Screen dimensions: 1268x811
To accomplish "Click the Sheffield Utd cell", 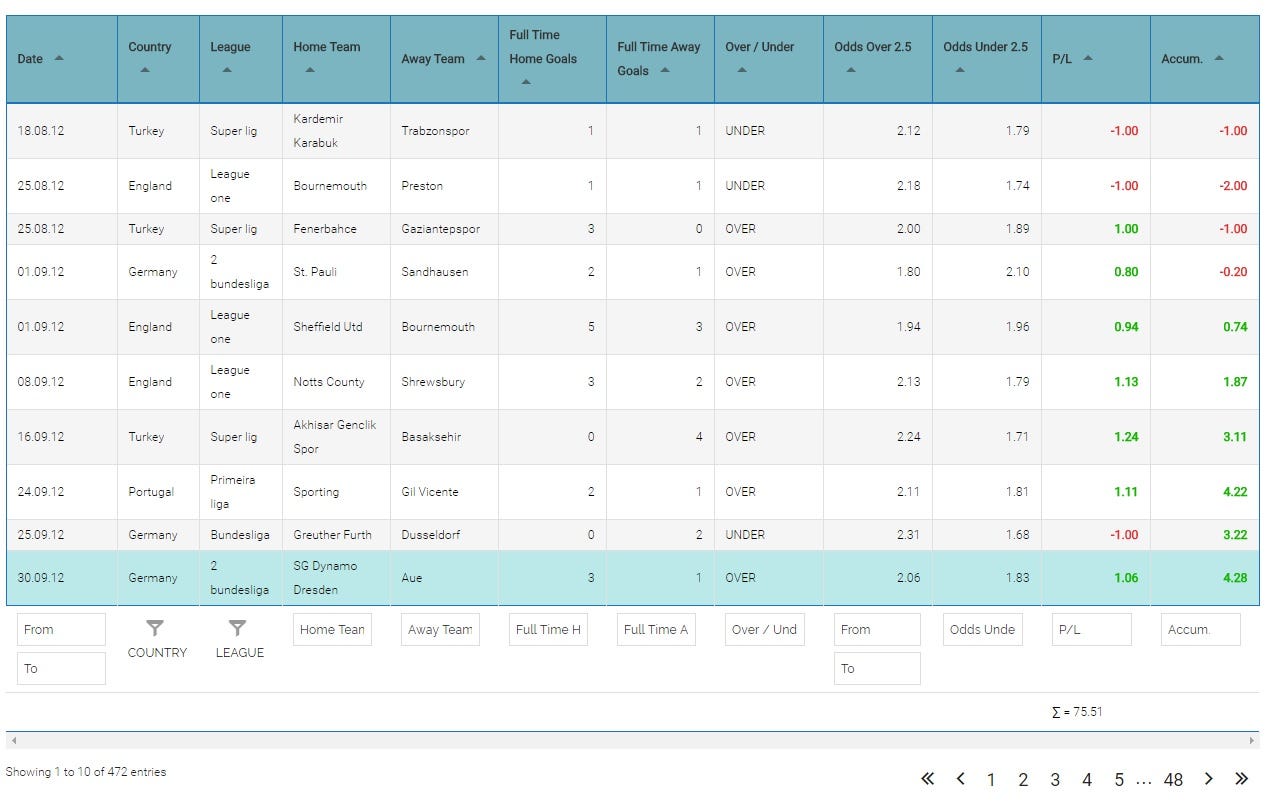I will [x=336, y=326].
